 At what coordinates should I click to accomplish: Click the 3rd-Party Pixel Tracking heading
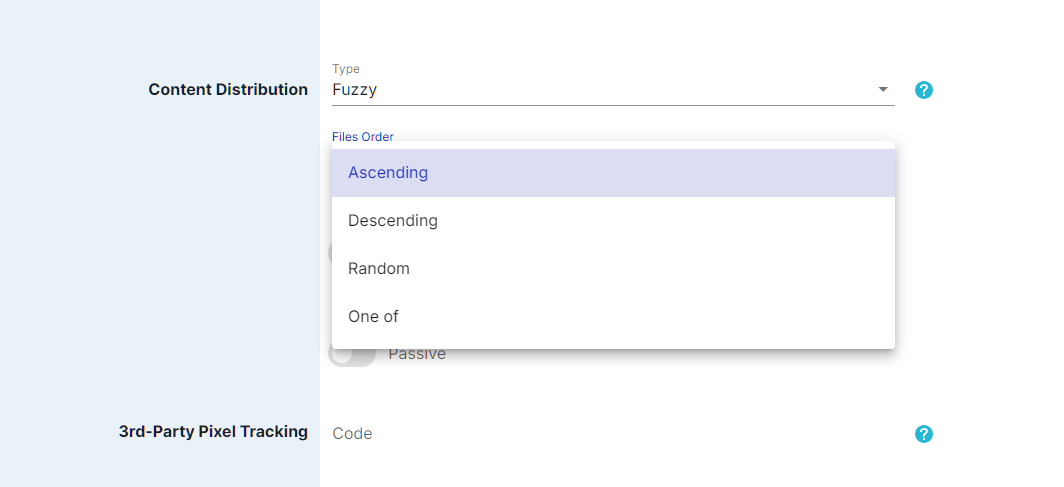(x=213, y=431)
